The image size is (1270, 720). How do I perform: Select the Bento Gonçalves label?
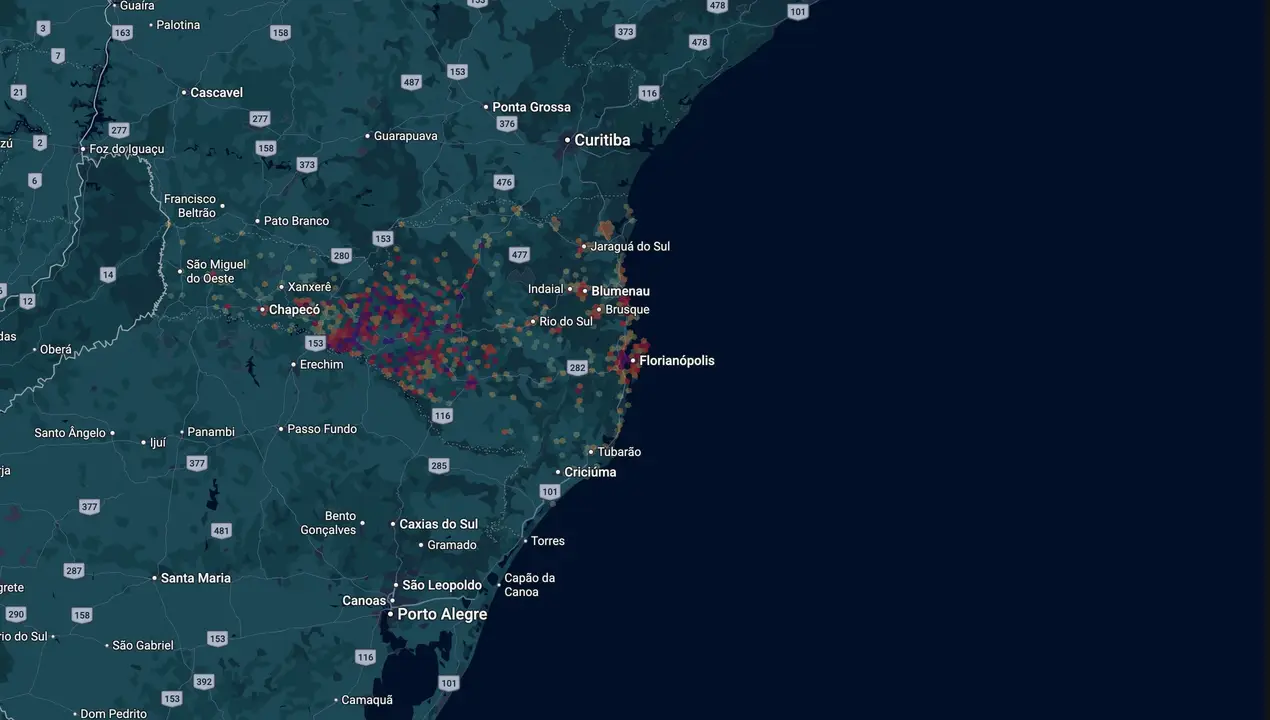(328, 523)
